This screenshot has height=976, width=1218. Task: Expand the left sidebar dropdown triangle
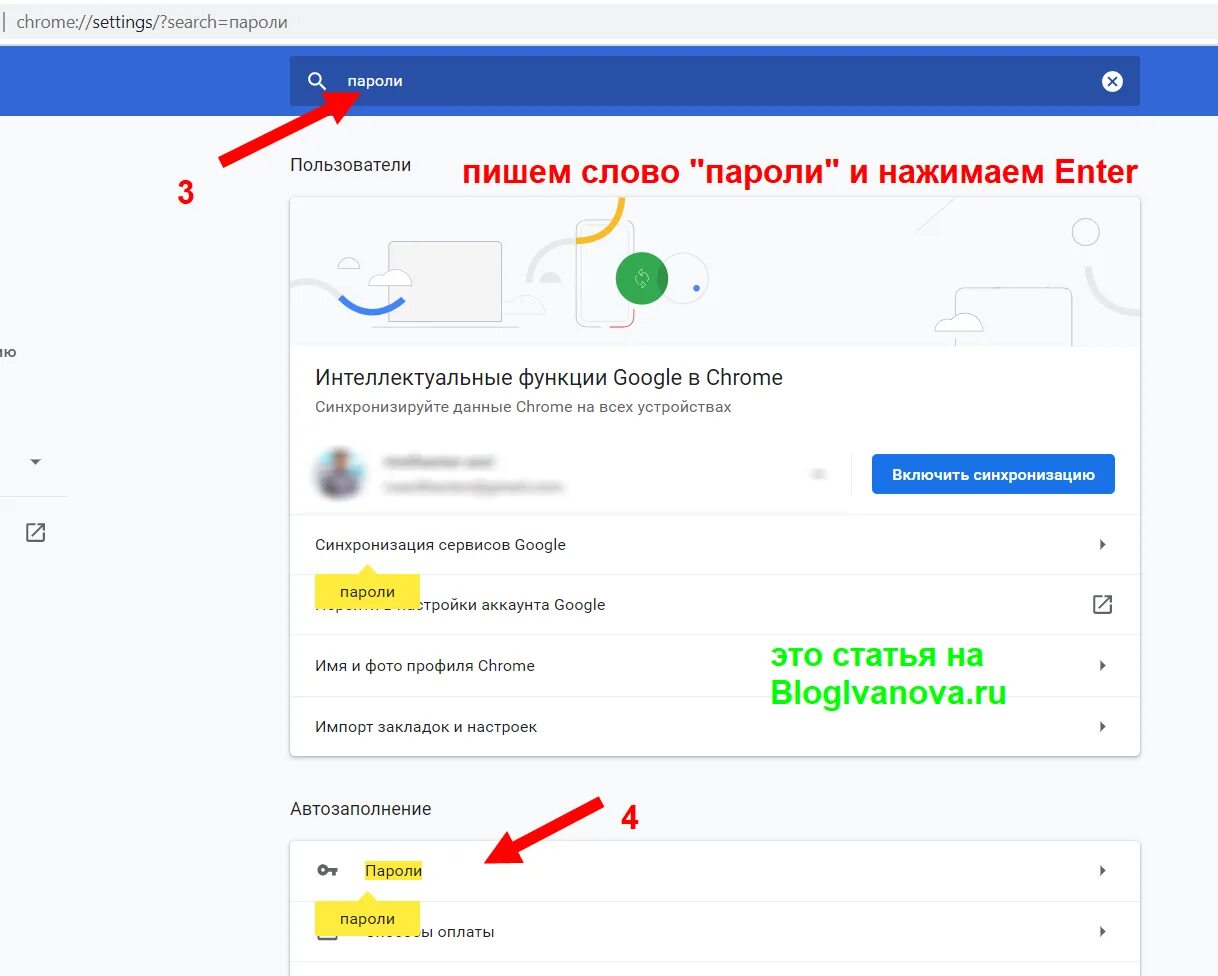(x=36, y=462)
